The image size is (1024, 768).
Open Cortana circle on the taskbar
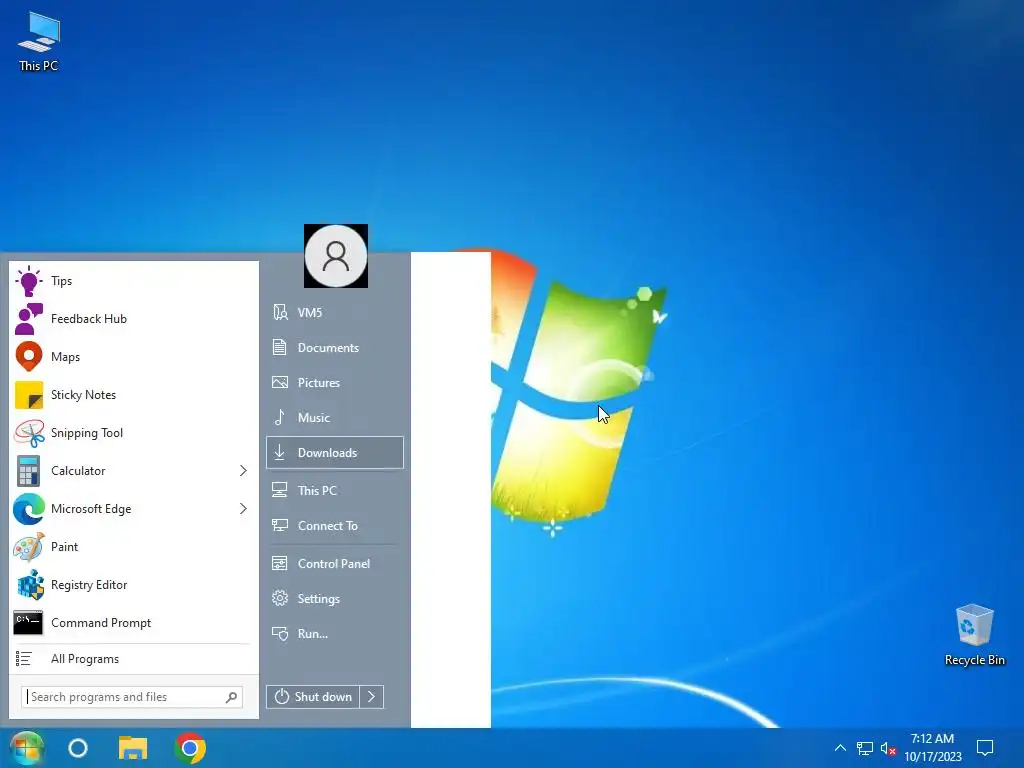78,748
